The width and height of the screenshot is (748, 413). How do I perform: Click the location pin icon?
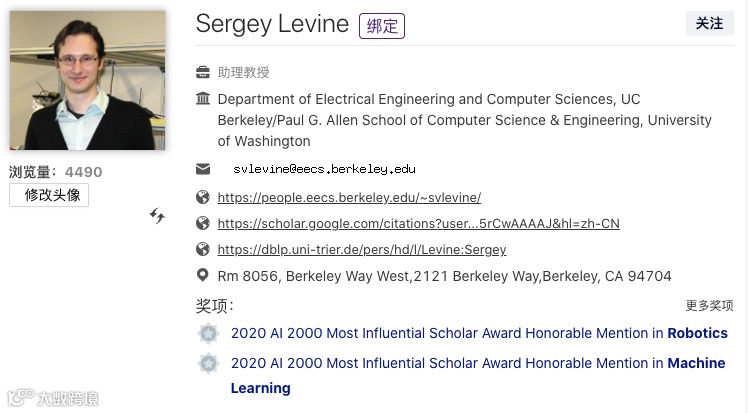(203, 275)
